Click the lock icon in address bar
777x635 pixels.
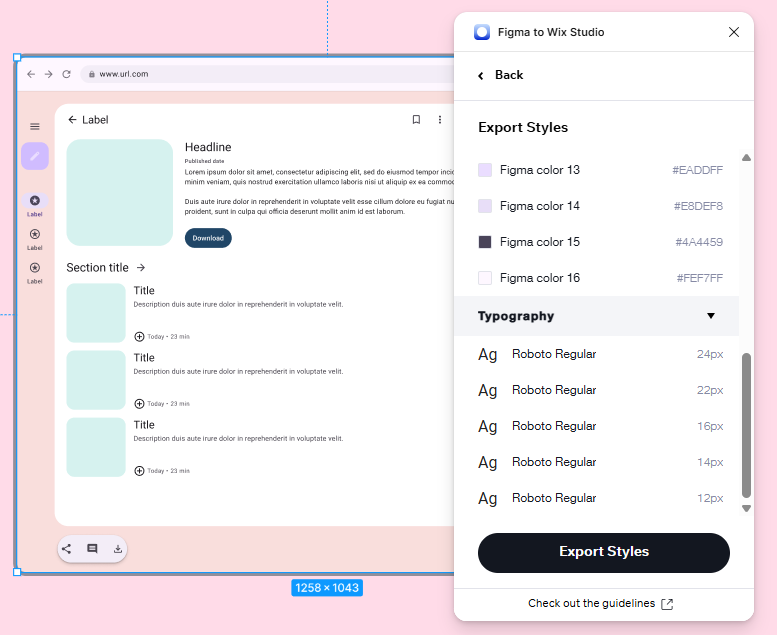92,74
